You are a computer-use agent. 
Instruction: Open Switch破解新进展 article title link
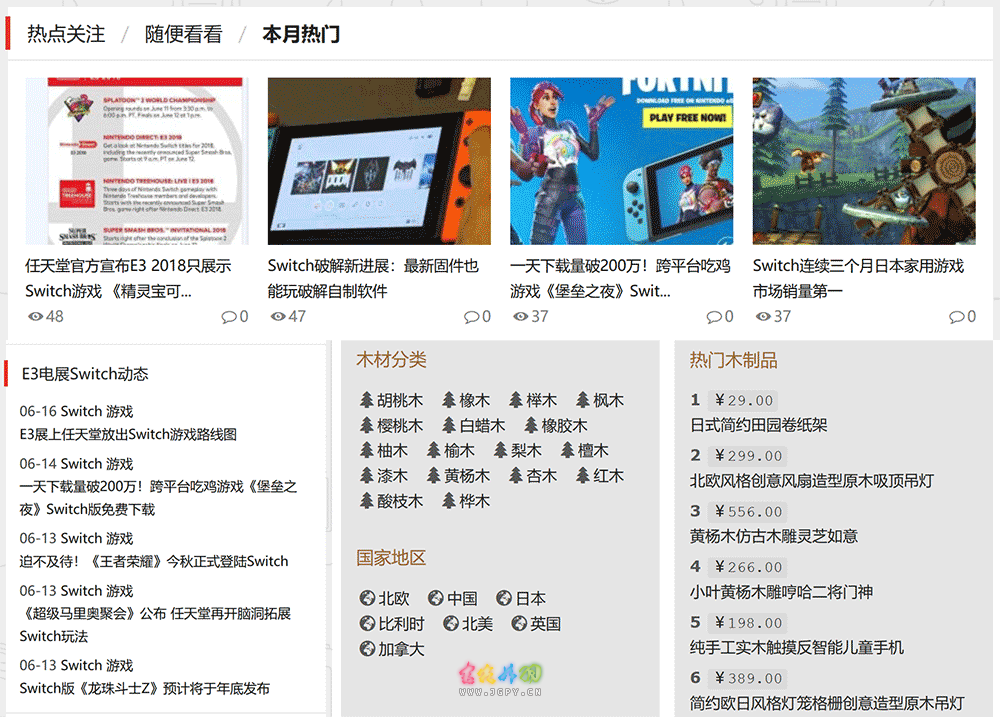click(x=373, y=278)
